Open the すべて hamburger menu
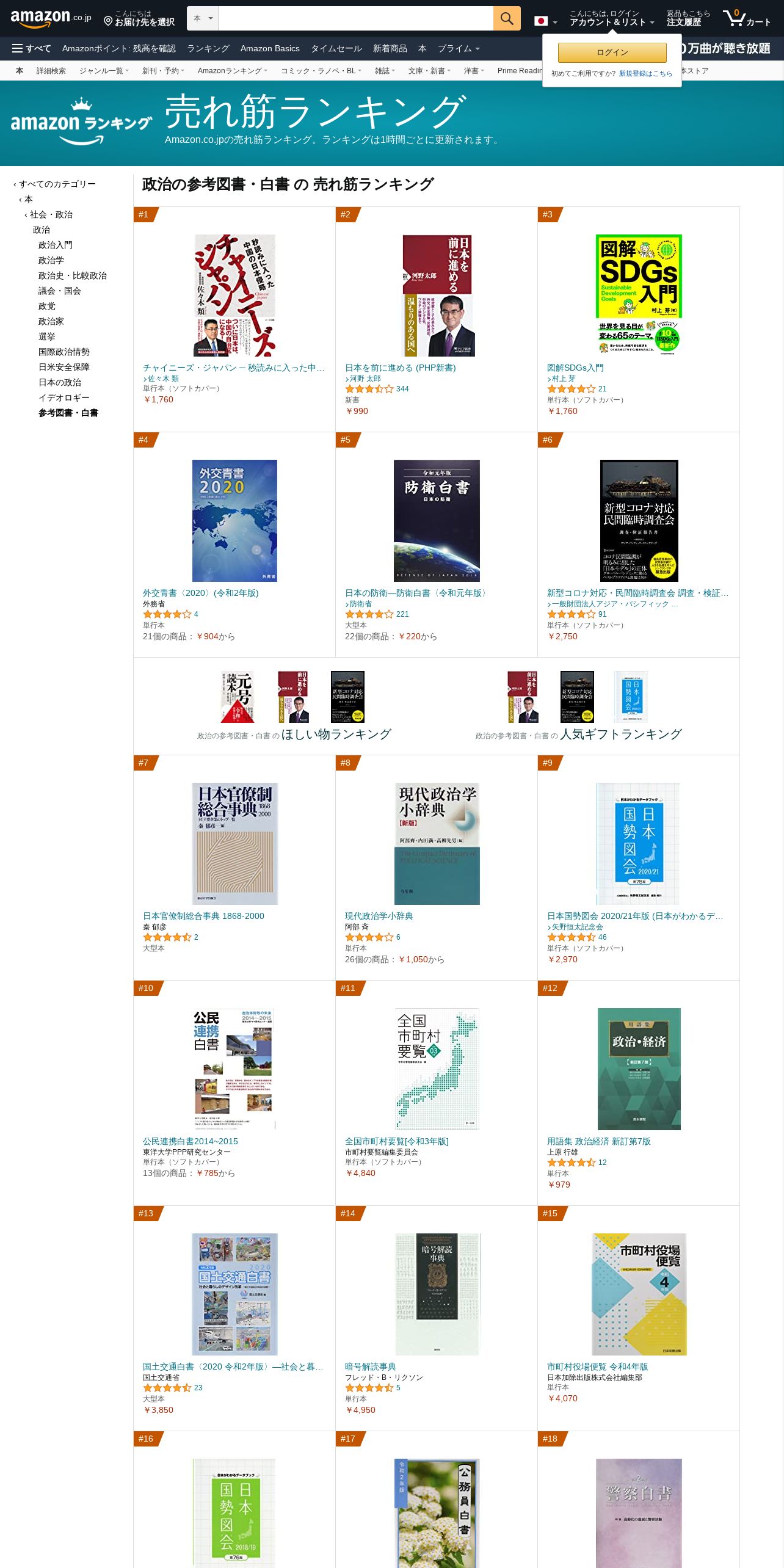Screen dimensions: 784x1568 (31, 48)
